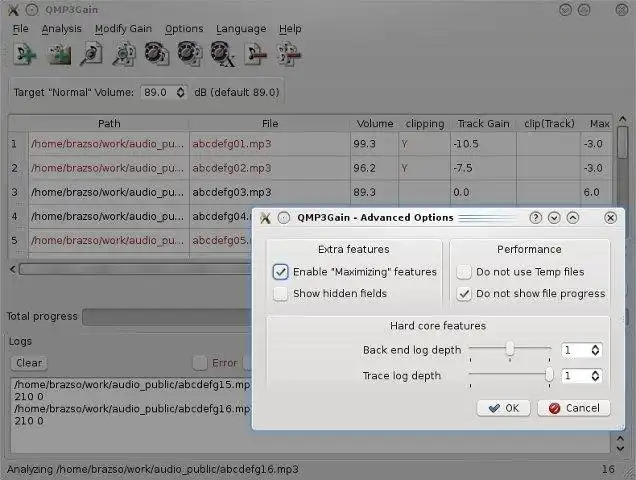Open the File menu
This screenshot has width=636, height=480.
coord(21,29)
